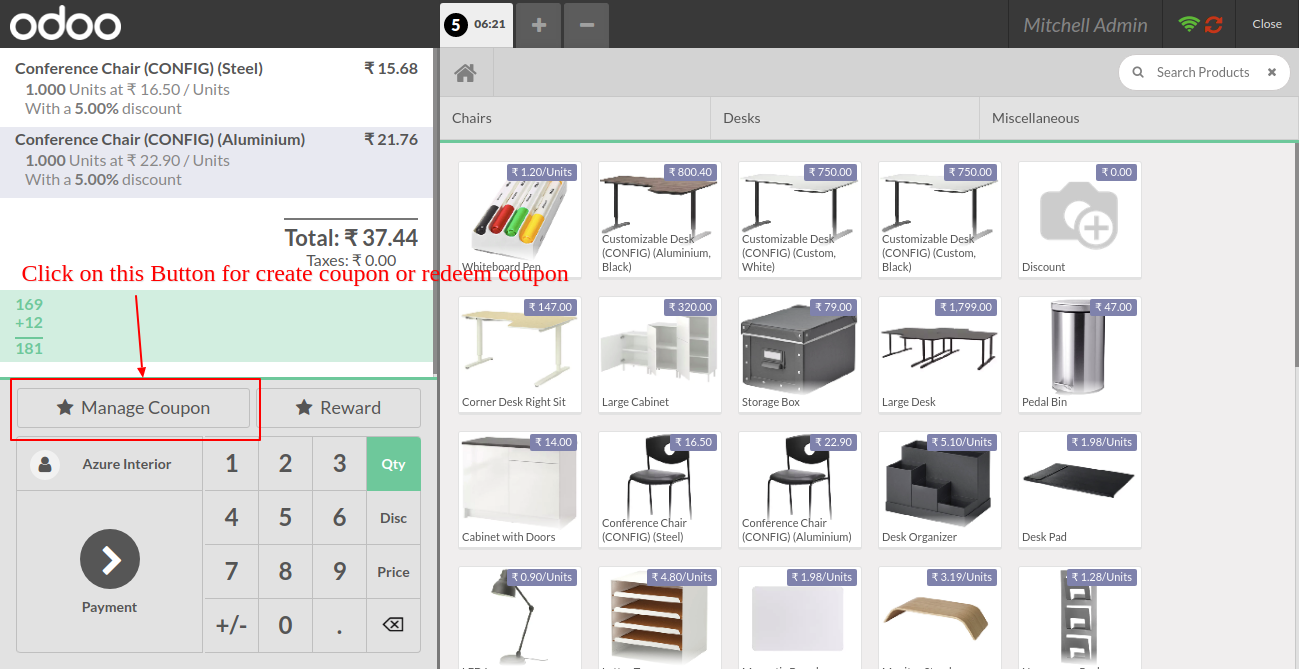Add Corner Desk Right Sit product

tap(520, 355)
